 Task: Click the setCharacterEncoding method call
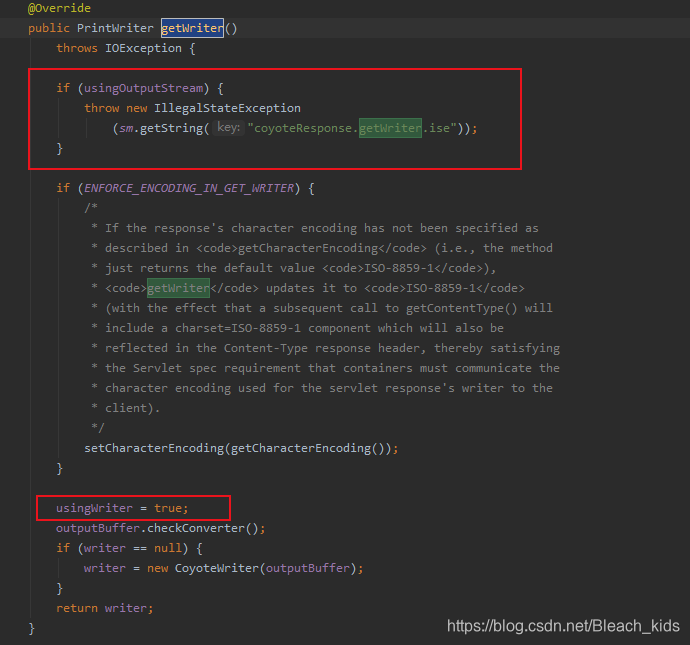(154, 448)
